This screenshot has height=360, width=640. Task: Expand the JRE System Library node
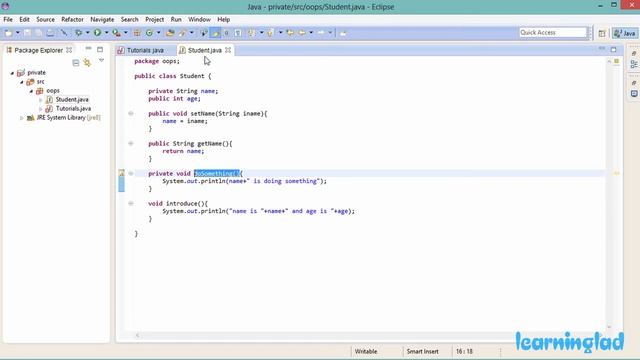coord(22,118)
